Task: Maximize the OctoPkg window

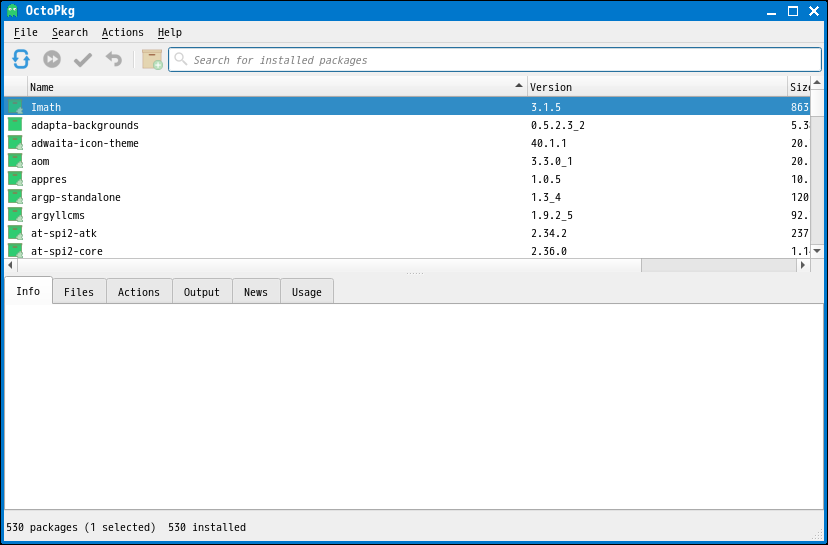Action: point(793,11)
